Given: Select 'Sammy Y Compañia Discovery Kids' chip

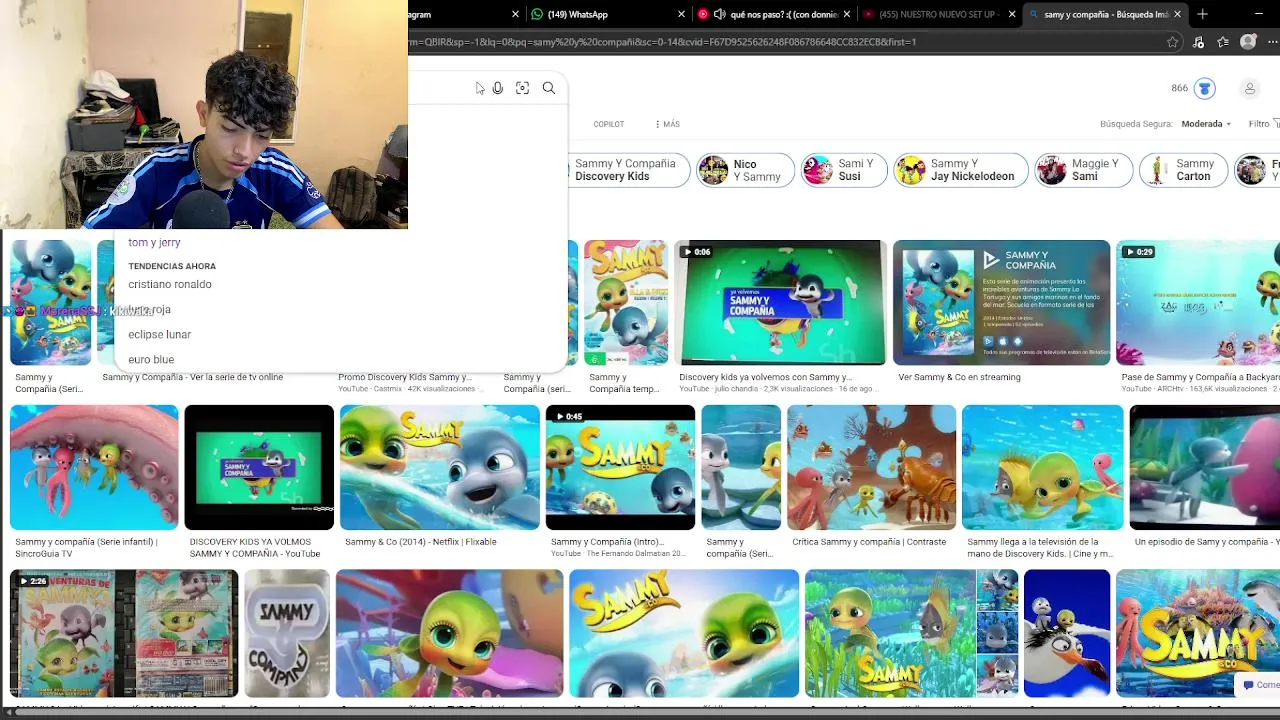Looking at the screenshot, I should [626, 170].
